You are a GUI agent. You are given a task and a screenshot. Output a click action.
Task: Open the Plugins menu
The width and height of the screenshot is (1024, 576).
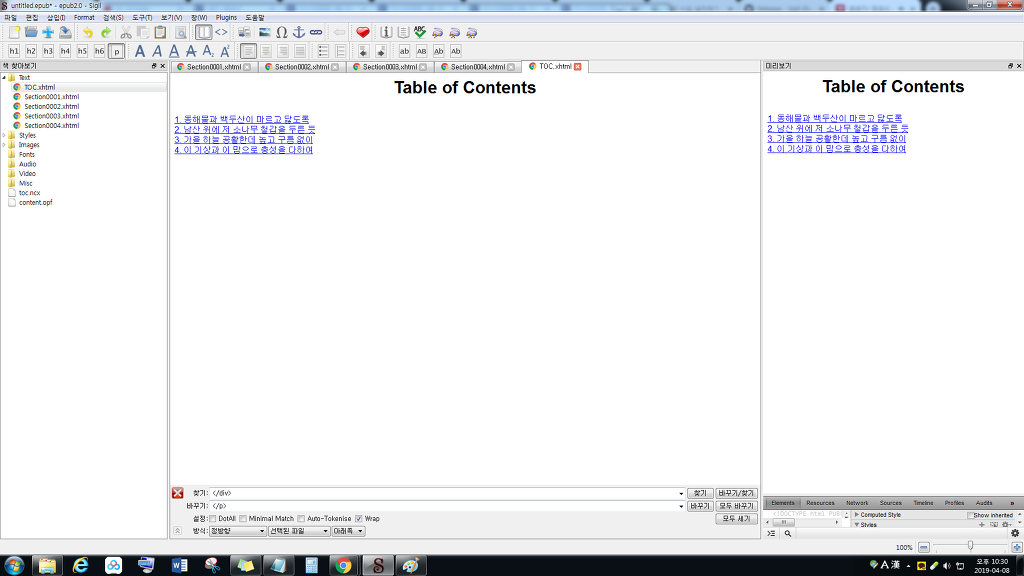[226, 18]
